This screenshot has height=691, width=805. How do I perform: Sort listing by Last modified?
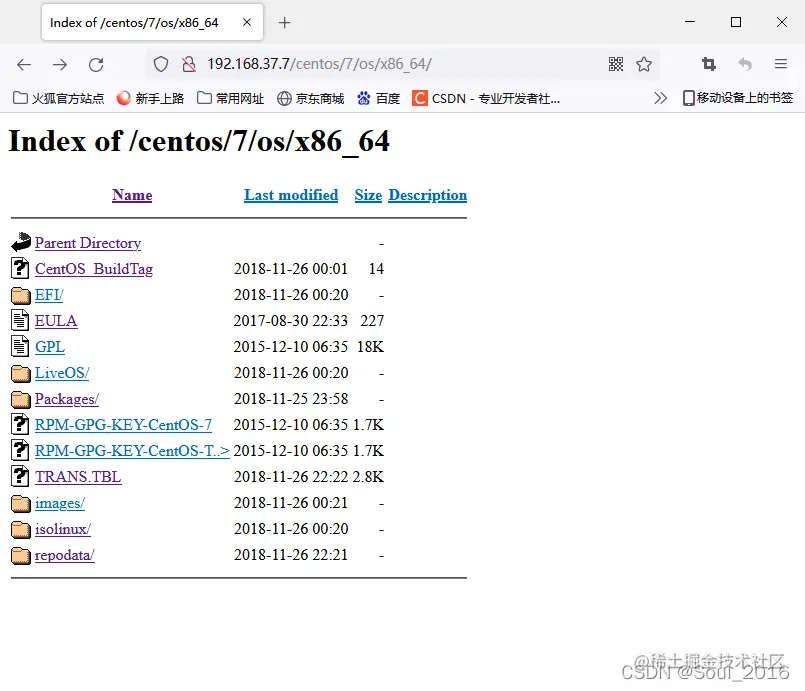coord(291,195)
